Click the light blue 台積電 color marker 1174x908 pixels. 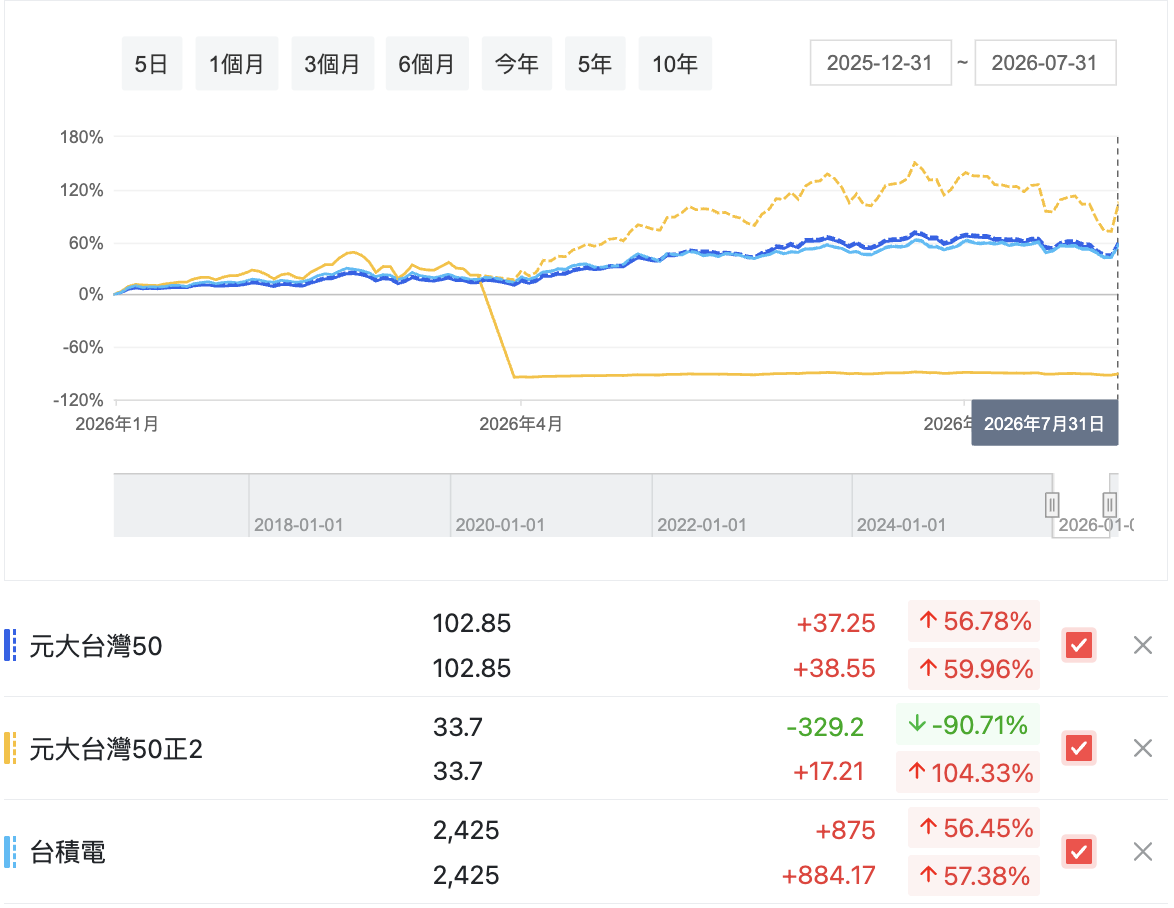click(x=10, y=851)
